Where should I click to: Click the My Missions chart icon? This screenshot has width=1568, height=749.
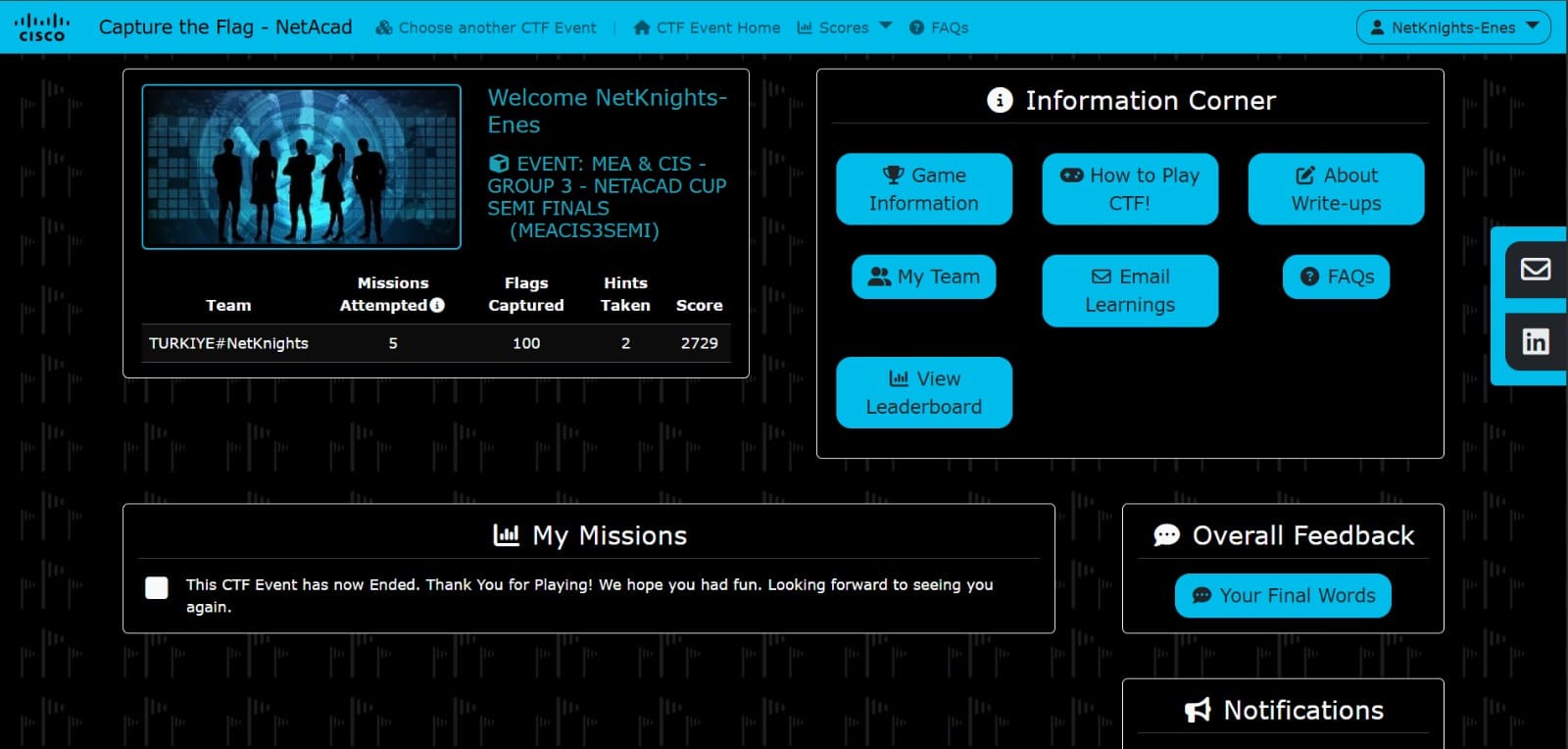pyautogui.click(x=506, y=535)
